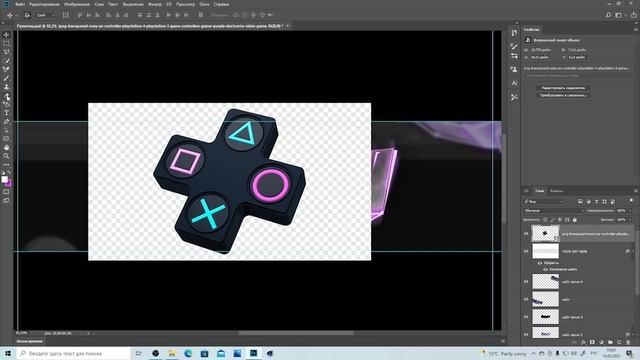Toggle Quick Mask mode icon
This screenshot has width=640, height=360.
coord(6,192)
